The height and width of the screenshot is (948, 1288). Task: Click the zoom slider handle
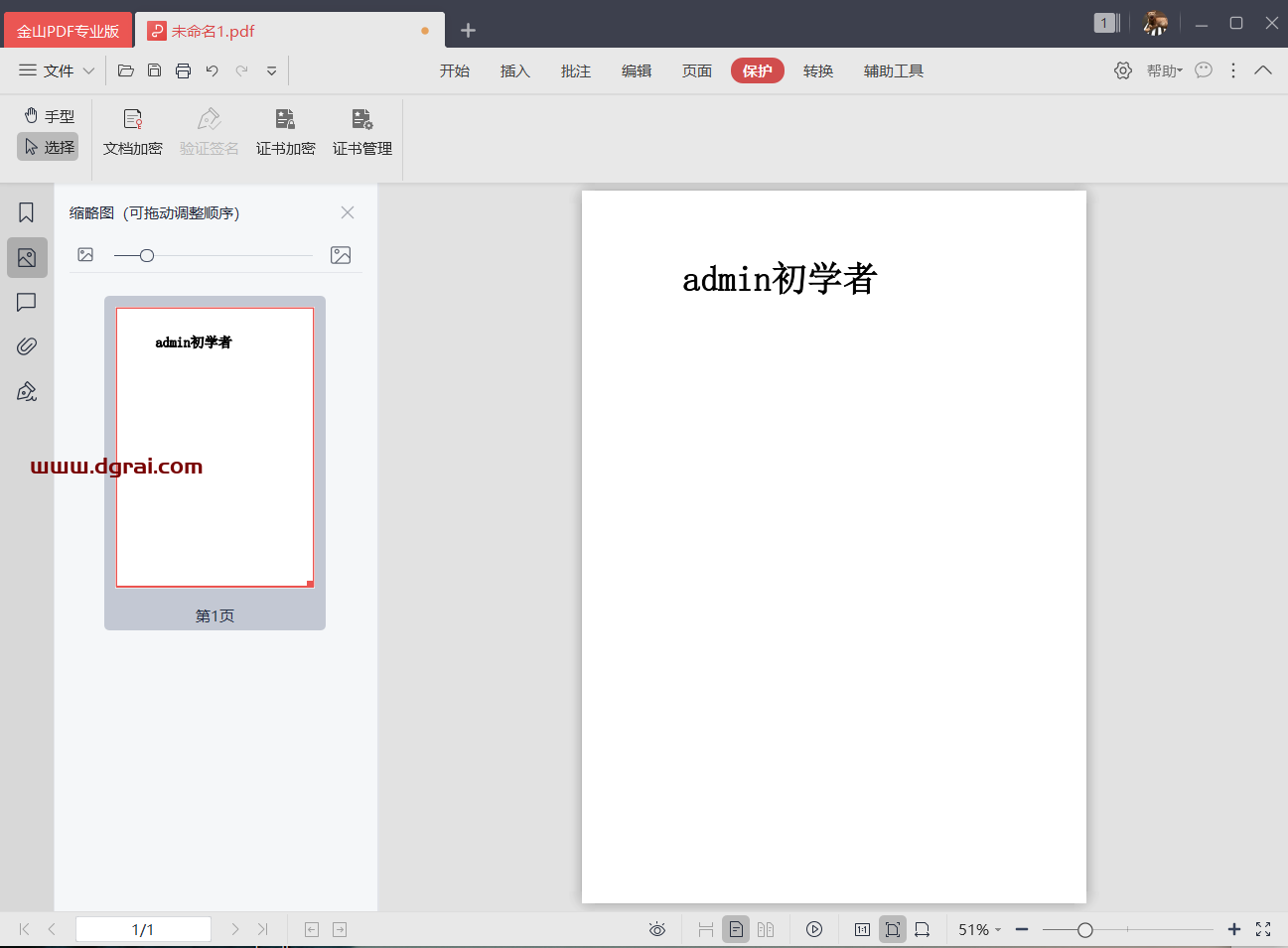[x=1085, y=930]
